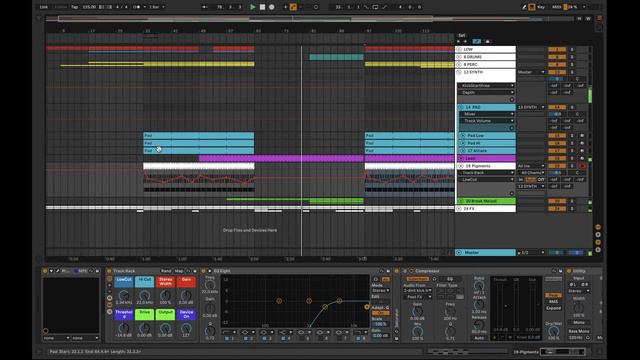The width and height of the screenshot is (640, 360).
Task: Toggle the EQ Eight device activator
Action: pyautogui.click(x=203, y=271)
